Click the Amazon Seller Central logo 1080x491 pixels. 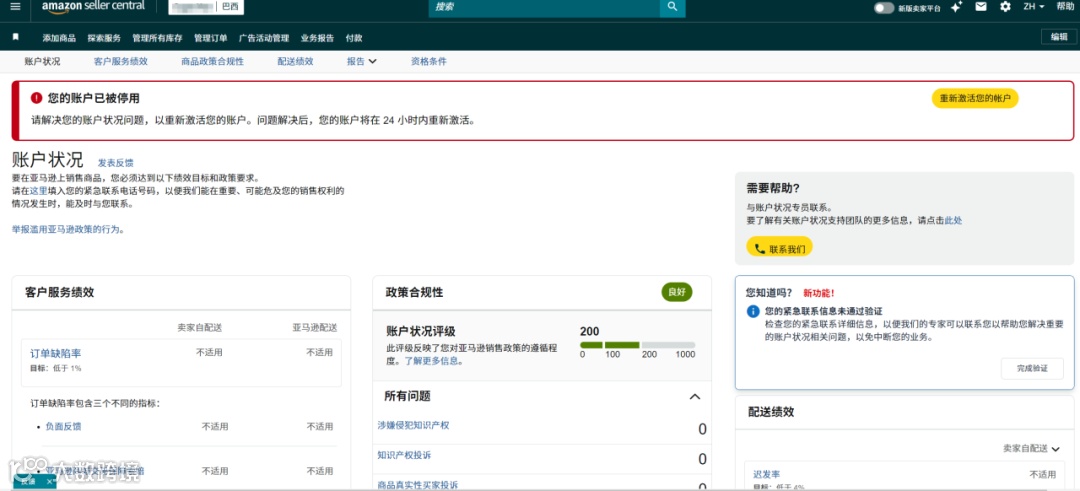pos(94,7)
